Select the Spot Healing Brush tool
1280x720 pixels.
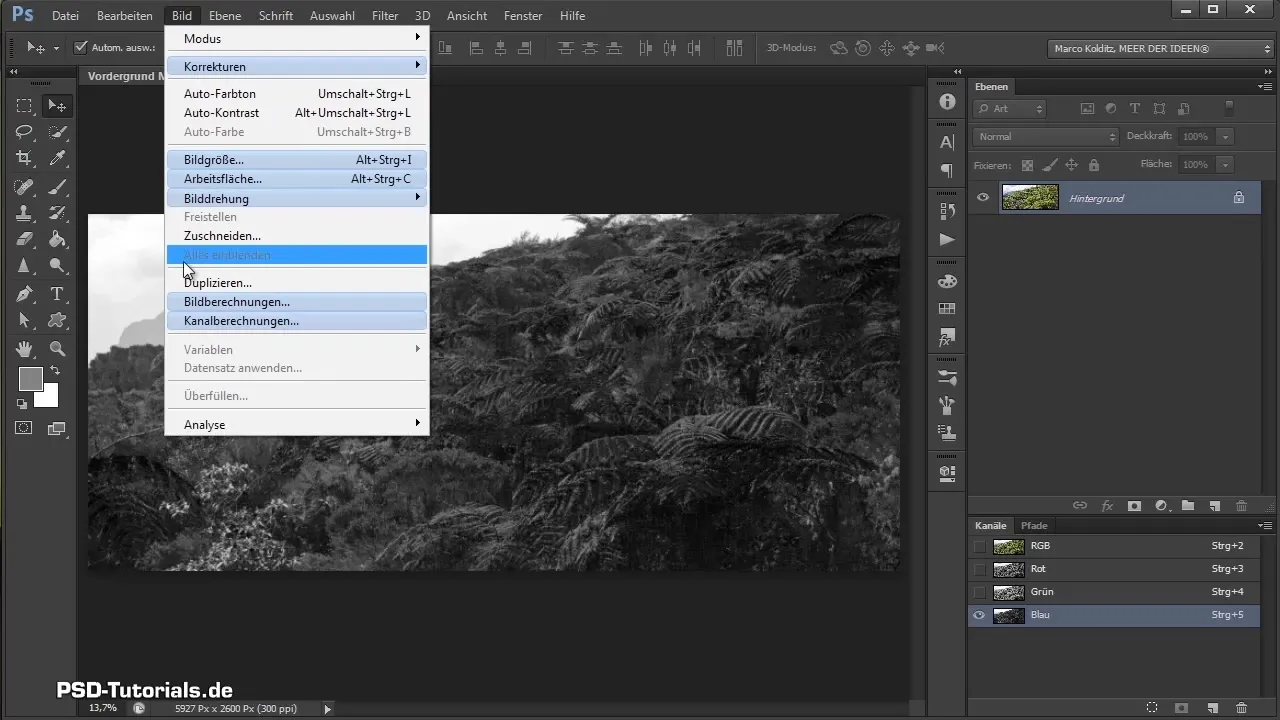click(24, 186)
